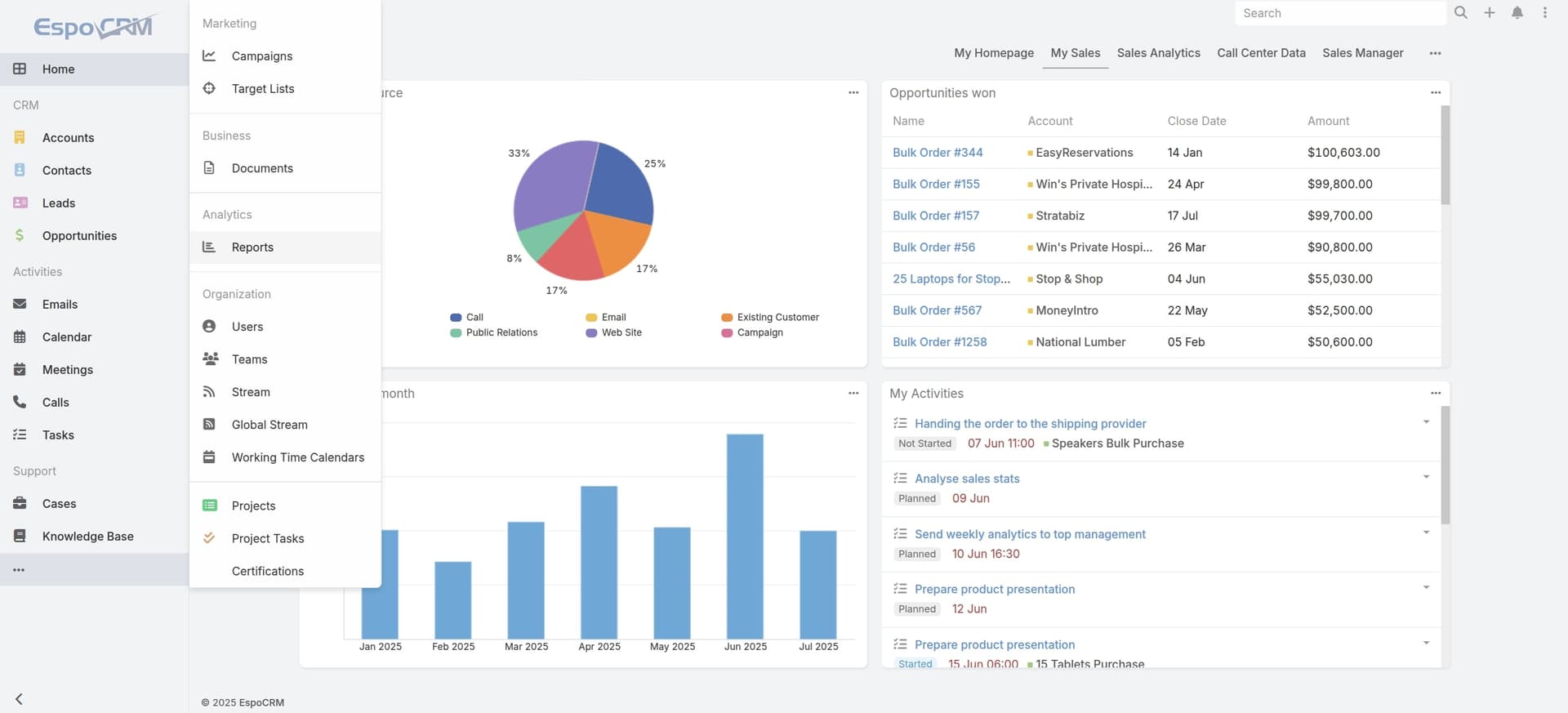Open the Opportunities won panel options menu
The width and height of the screenshot is (1568, 713).
point(1436,92)
